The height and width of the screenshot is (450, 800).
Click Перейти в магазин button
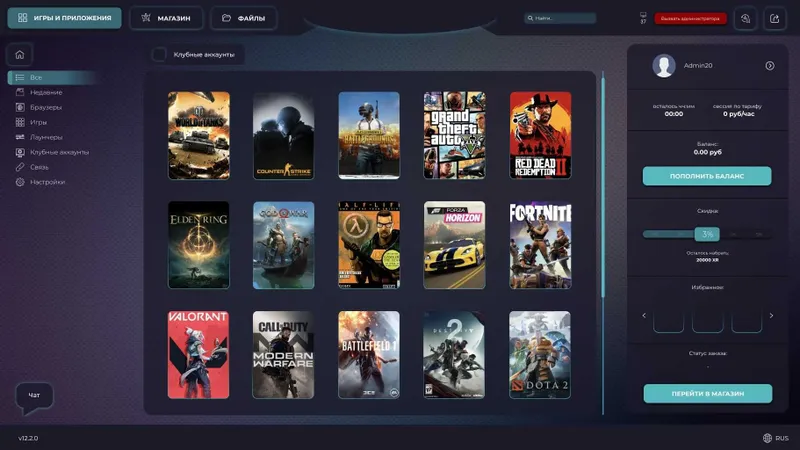(708, 393)
